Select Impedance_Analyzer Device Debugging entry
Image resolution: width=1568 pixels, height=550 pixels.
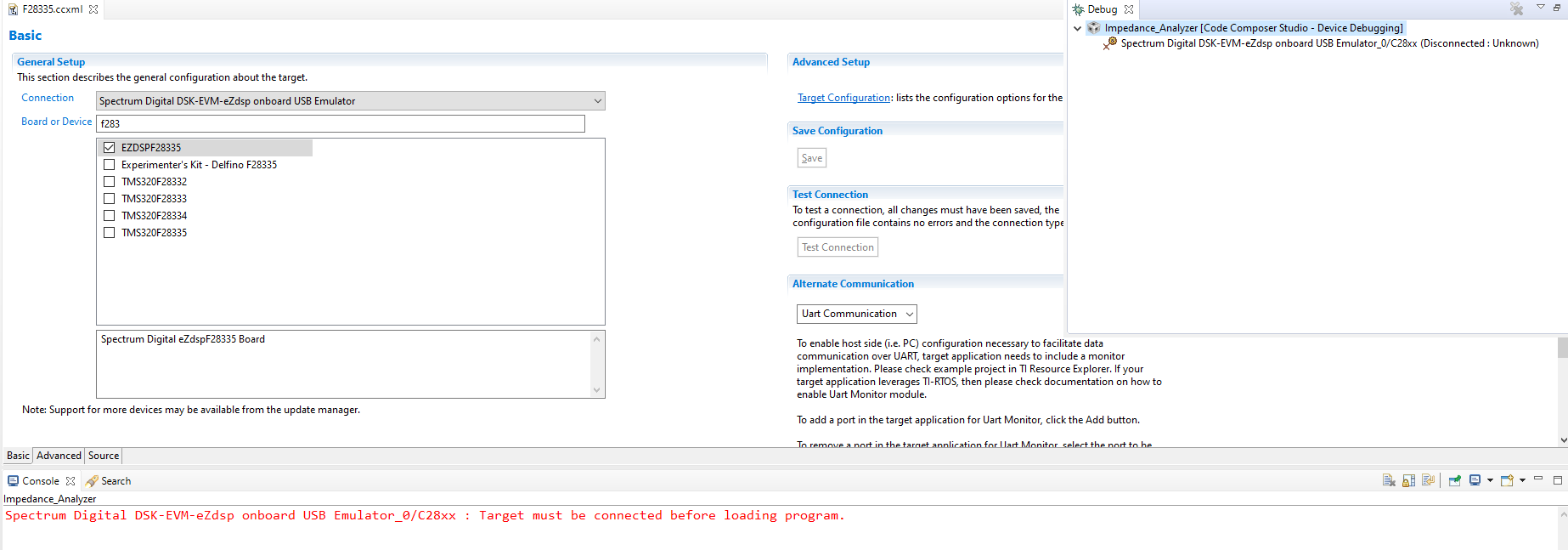pyautogui.click(x=1254, y=28)
